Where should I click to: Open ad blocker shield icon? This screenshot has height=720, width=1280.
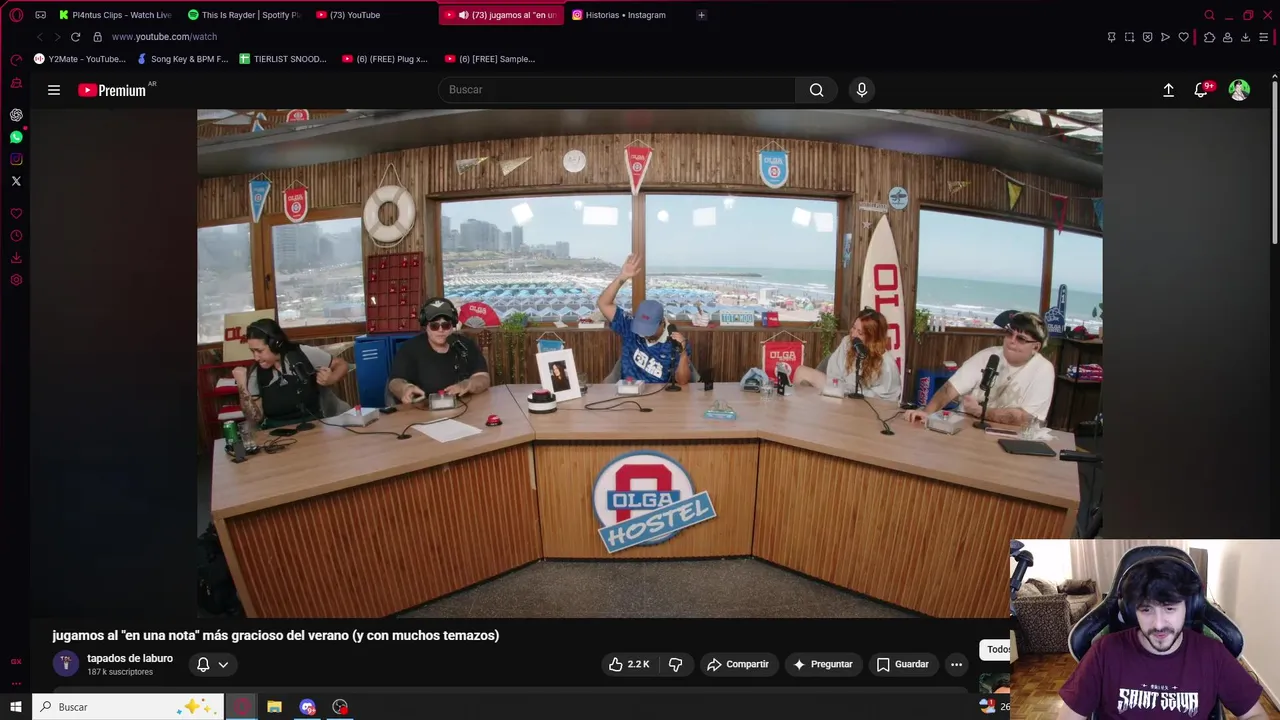pyautogui.click(x=1148, y=37)
